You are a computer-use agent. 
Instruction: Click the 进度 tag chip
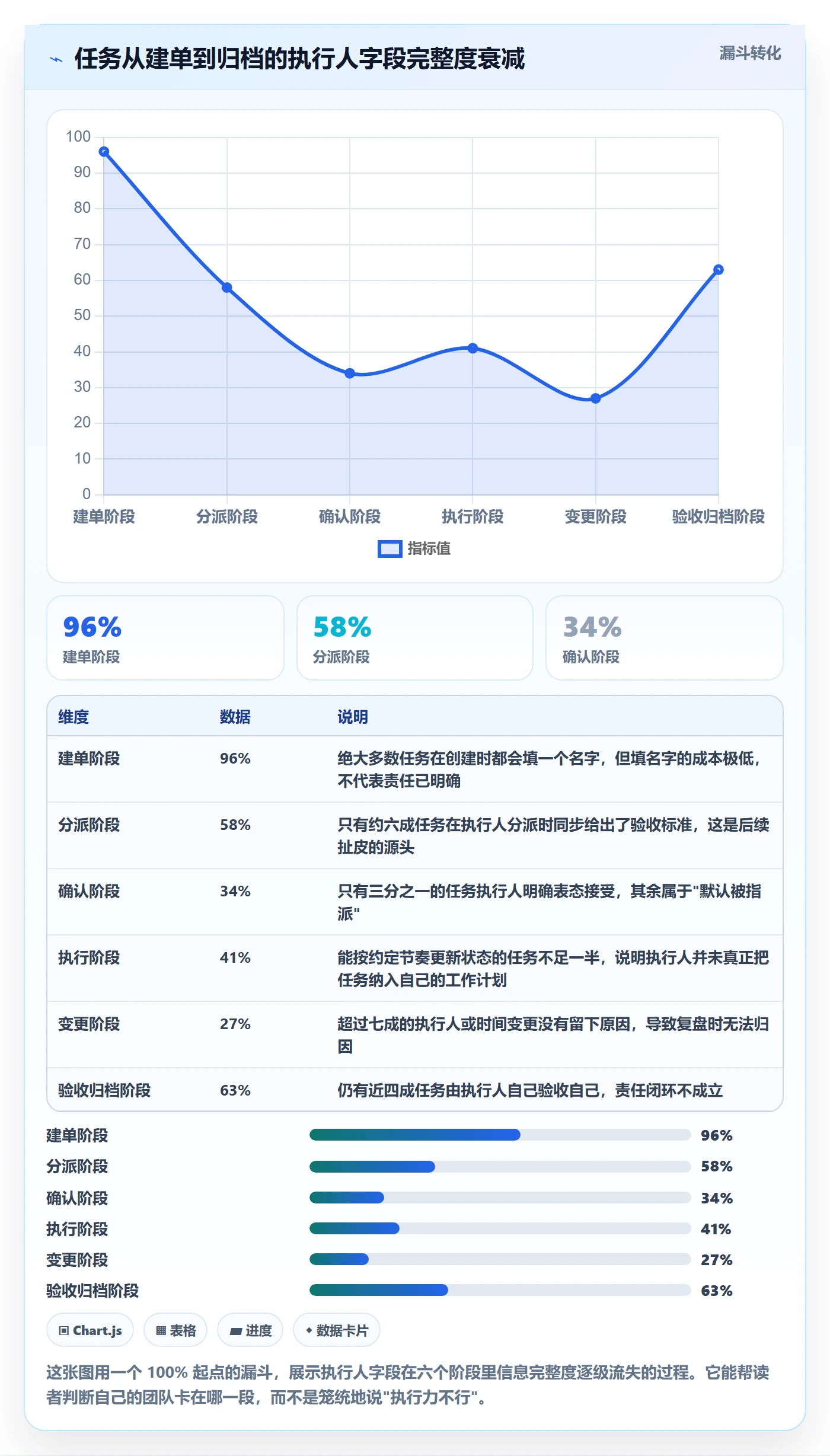tap(250, 1330)
